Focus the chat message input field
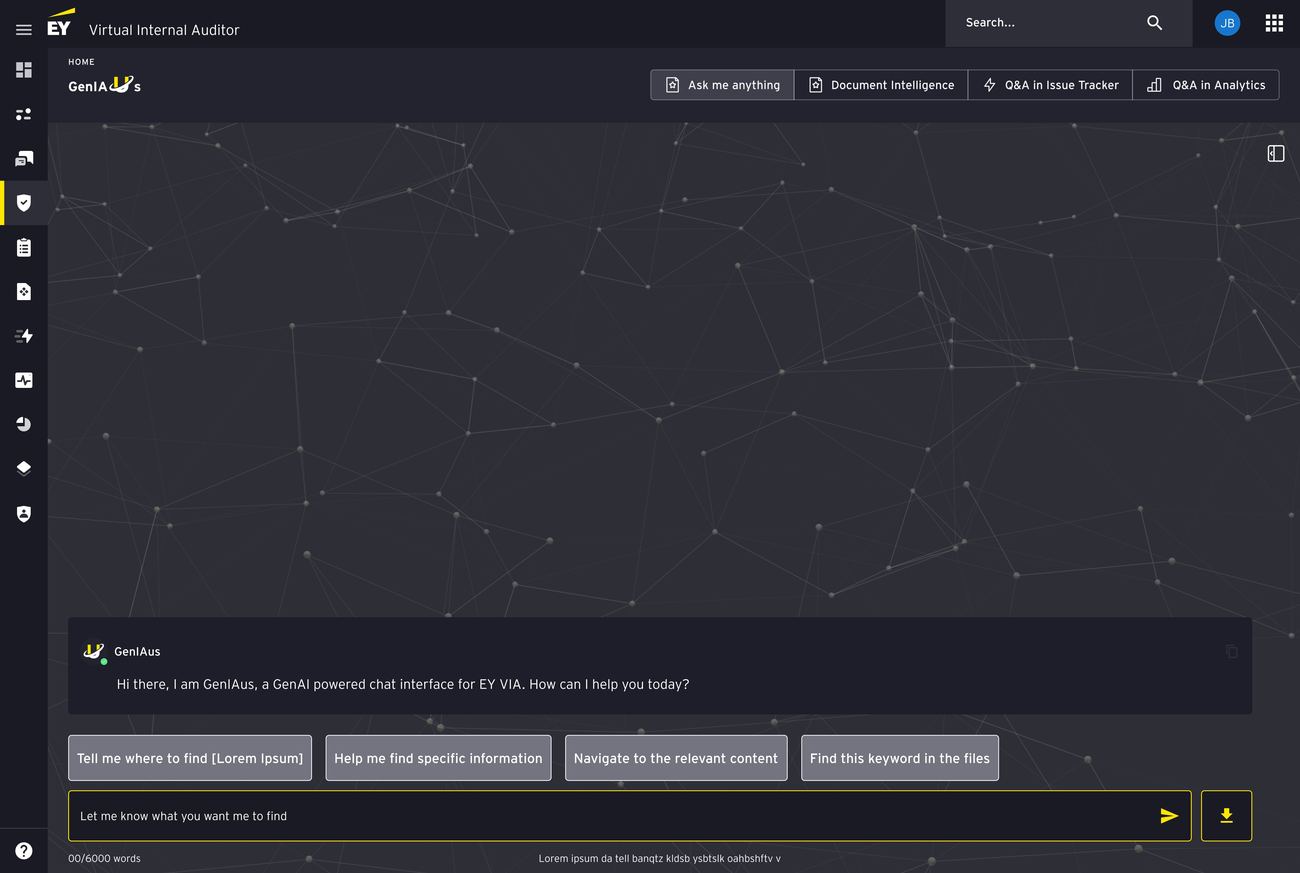Viewport: 1300px width, 873px height. tap(630, 816)
